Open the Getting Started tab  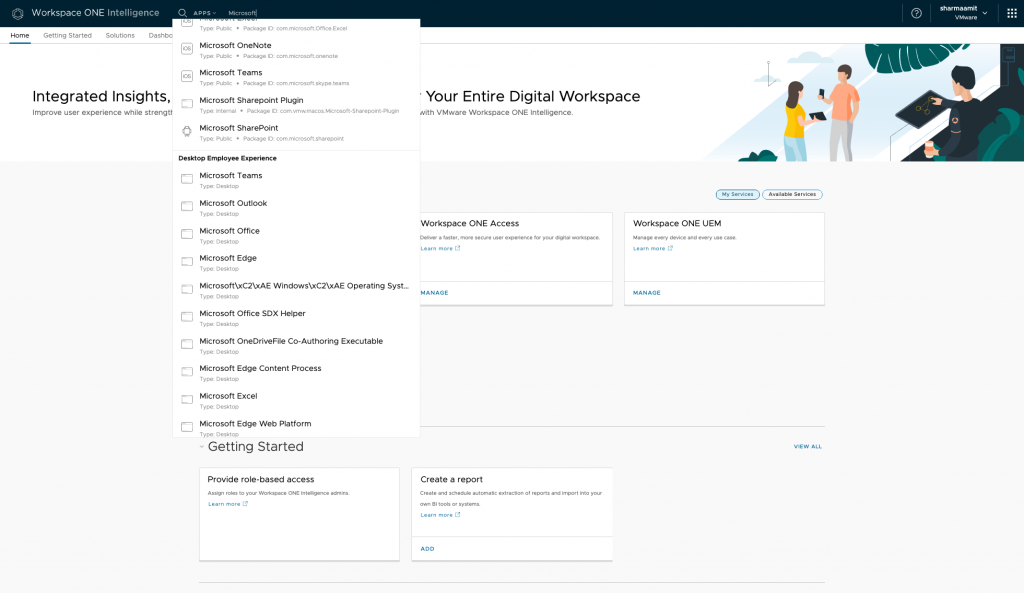point(67,35)
